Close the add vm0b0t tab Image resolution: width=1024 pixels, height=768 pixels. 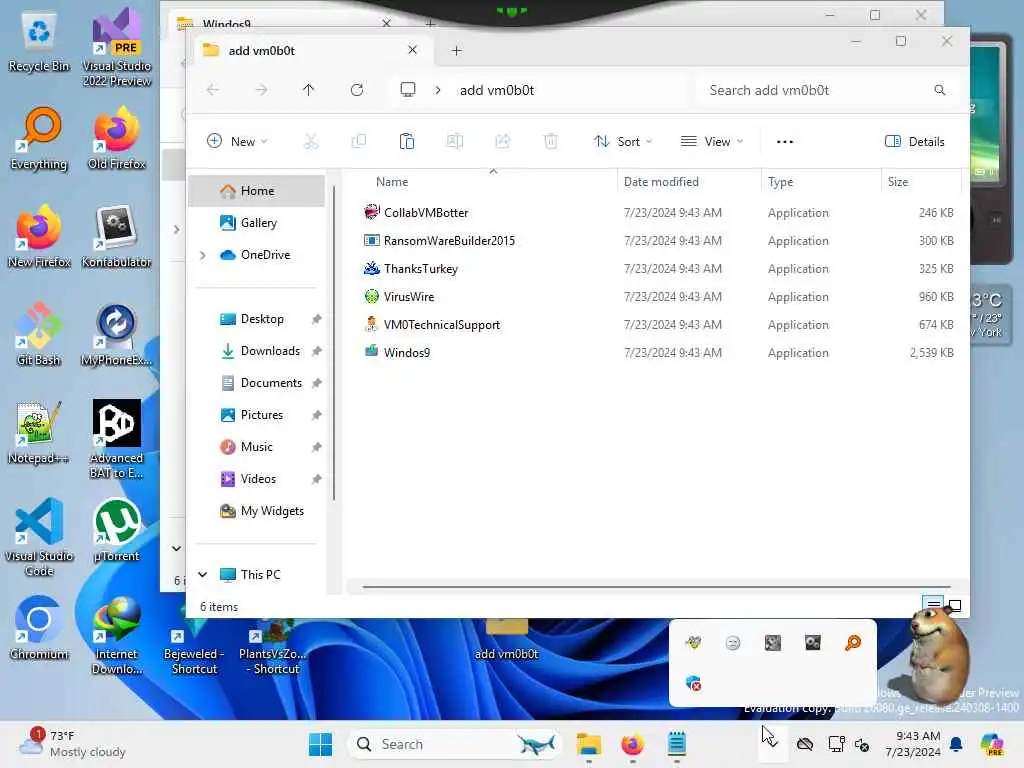412,50
